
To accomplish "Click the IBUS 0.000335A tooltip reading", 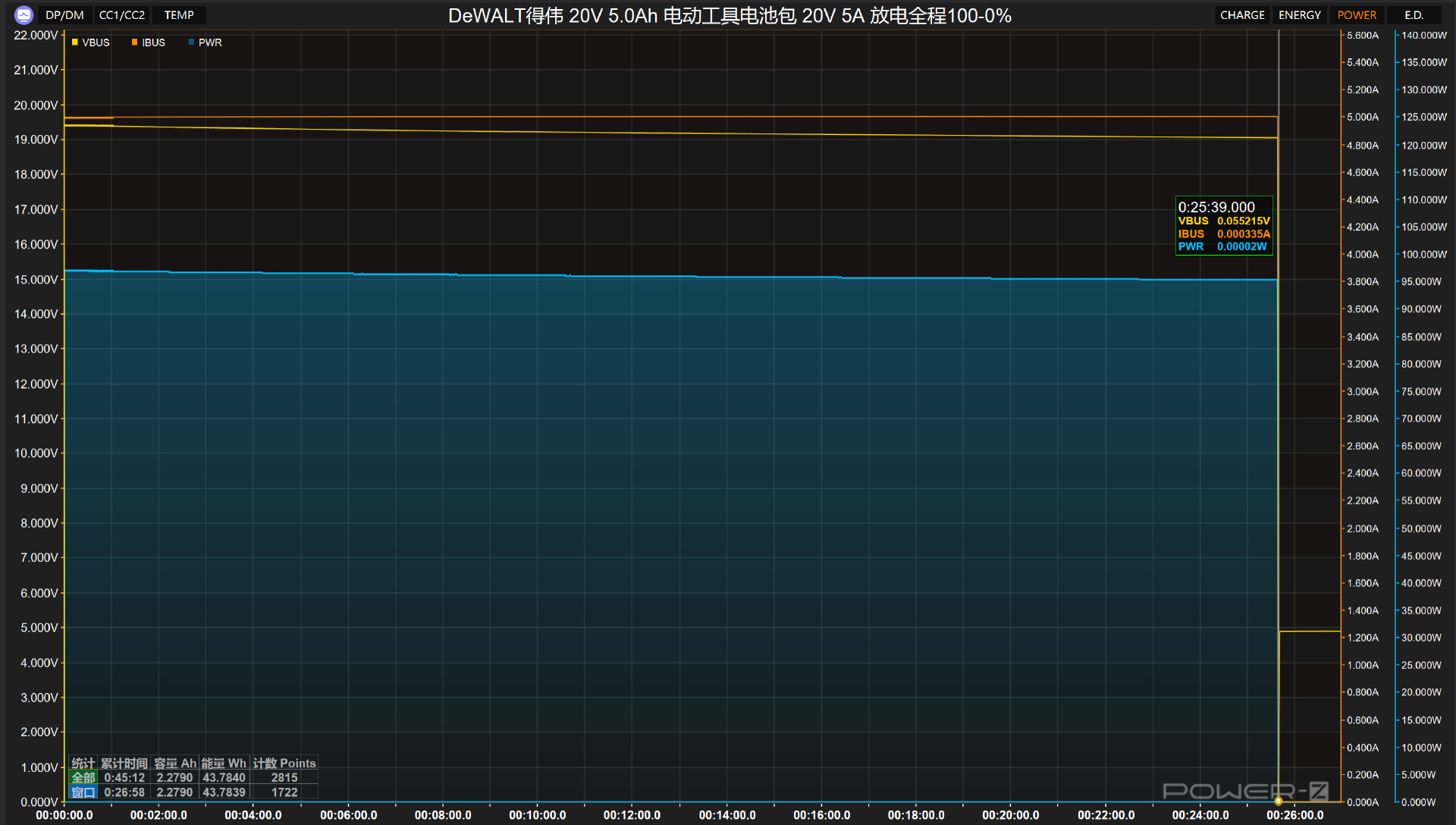I will 1224,234.
